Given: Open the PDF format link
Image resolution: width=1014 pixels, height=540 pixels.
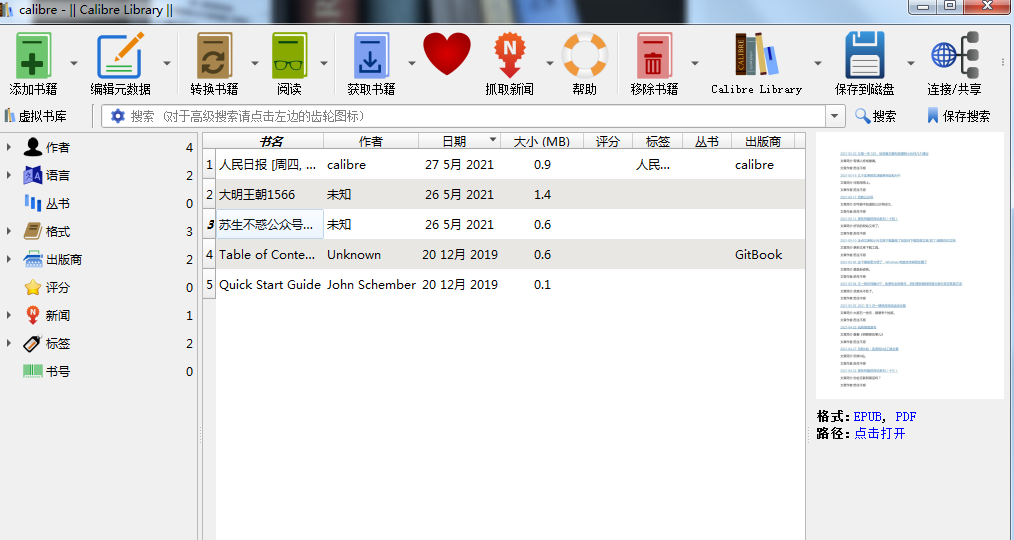Looking at the screenshot, I should 905,416.
